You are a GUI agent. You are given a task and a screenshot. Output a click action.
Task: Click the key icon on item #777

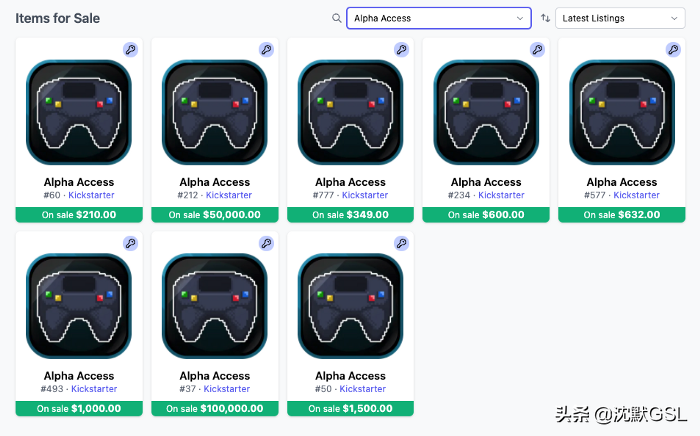(x=402, y=50)
